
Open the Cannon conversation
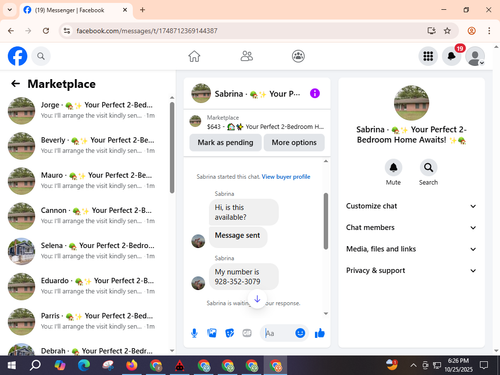pyautogui.click(x=85, y=216)
